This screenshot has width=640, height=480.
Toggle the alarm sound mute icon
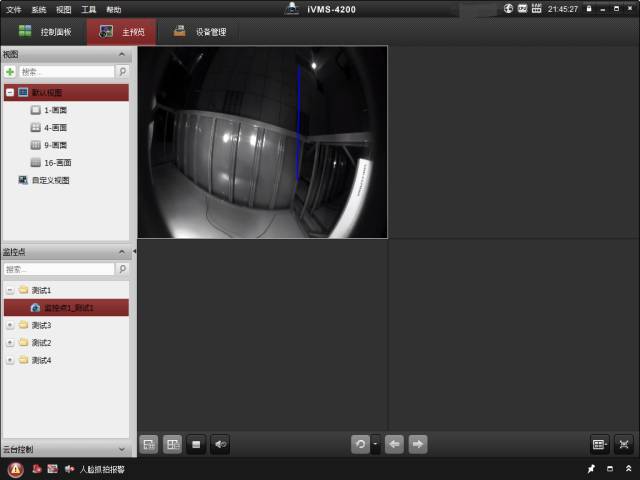pyautogui.click(x=69, y=469)
